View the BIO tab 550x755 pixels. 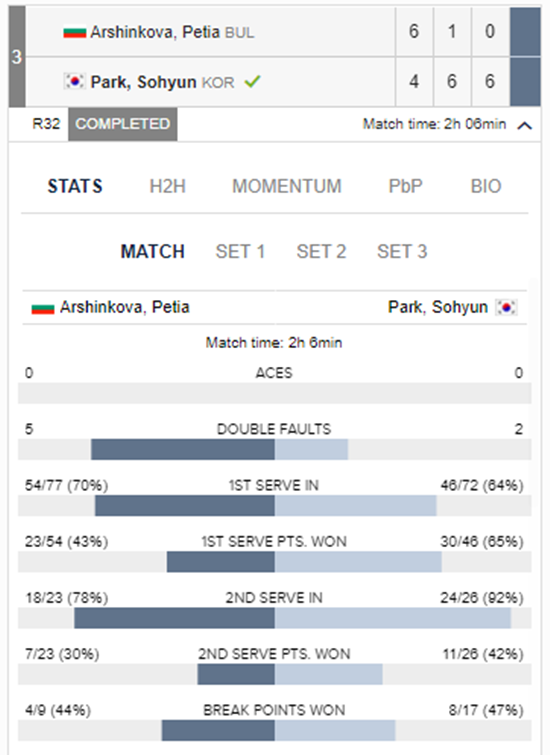coord(486,186)
